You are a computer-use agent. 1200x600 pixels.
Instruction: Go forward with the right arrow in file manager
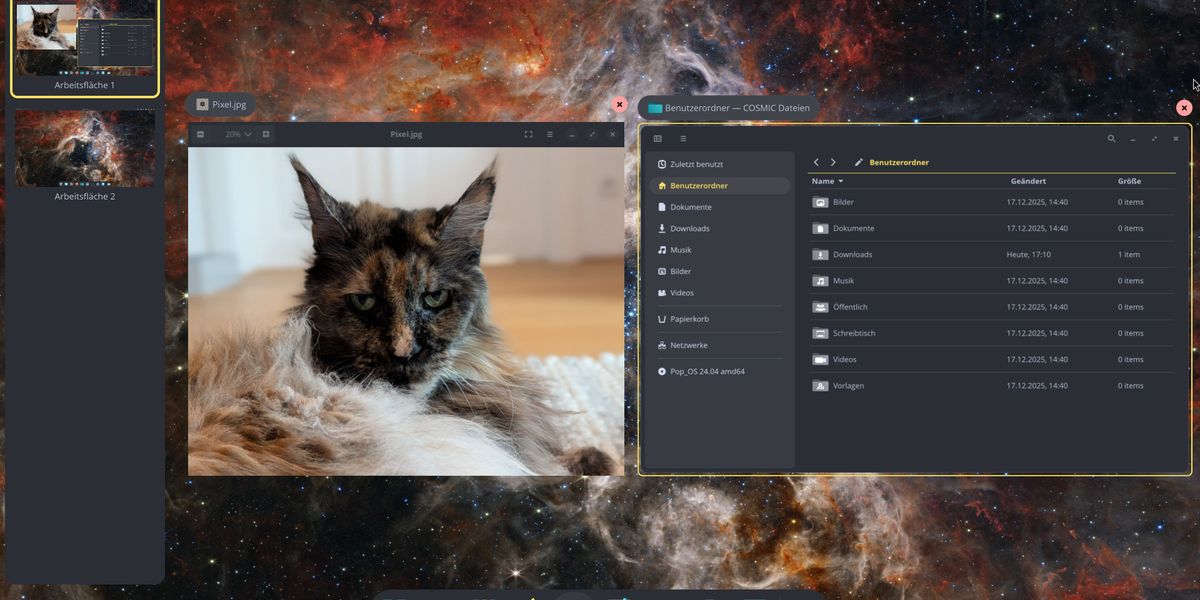(833, 162)
